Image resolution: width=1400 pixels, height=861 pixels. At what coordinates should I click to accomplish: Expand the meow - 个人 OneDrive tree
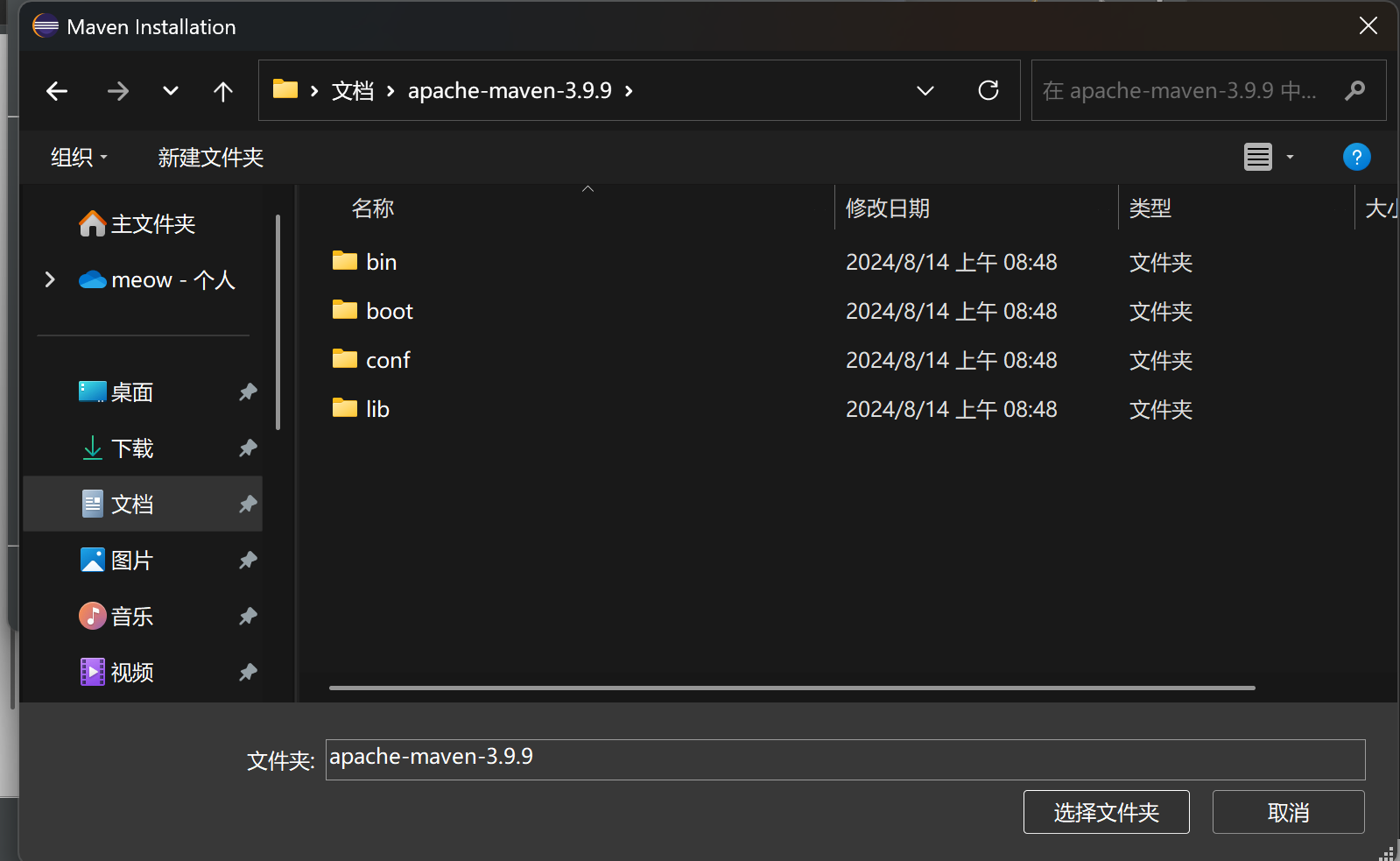[x=50, y=279]
